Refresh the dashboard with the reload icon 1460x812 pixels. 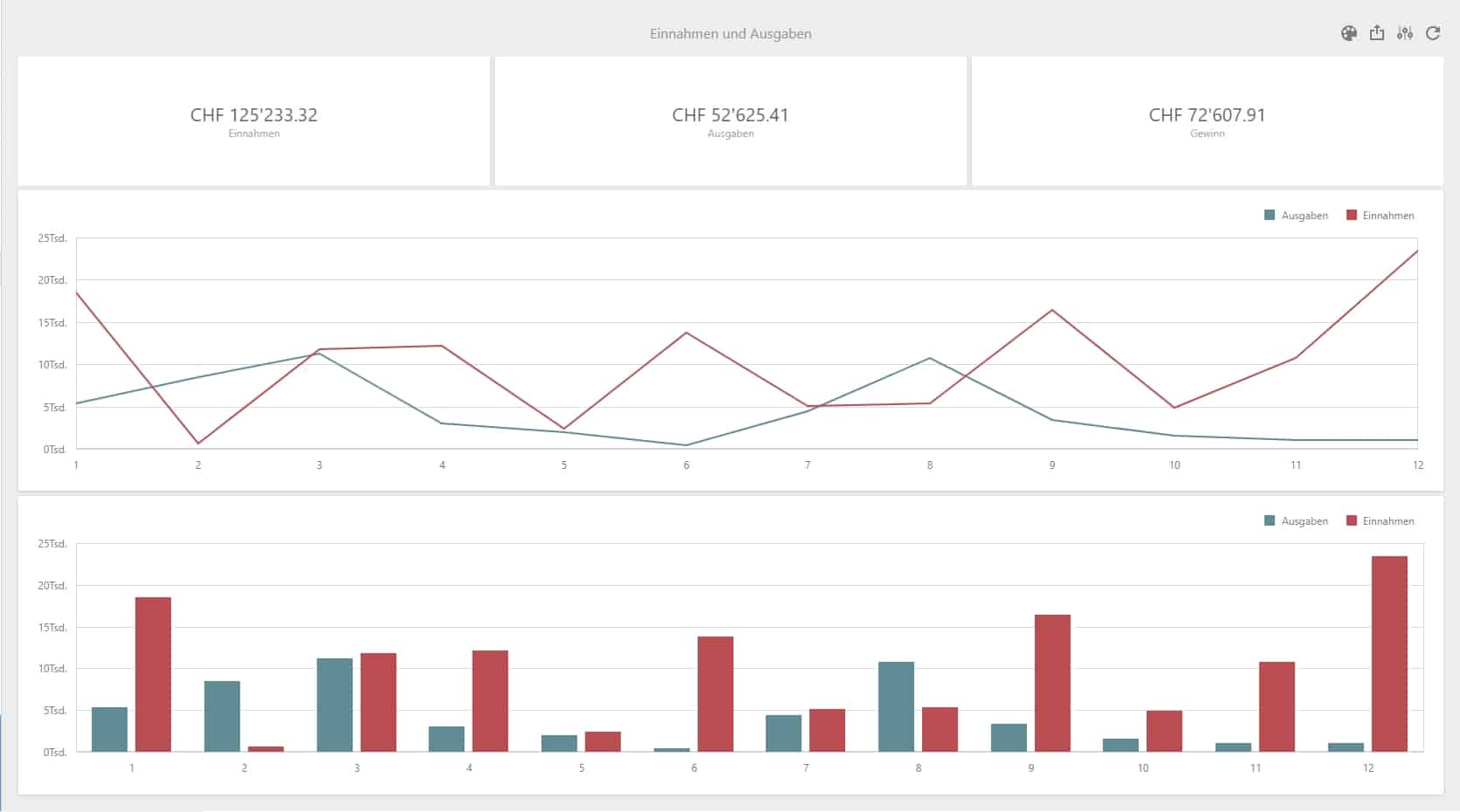[1433, 33]
